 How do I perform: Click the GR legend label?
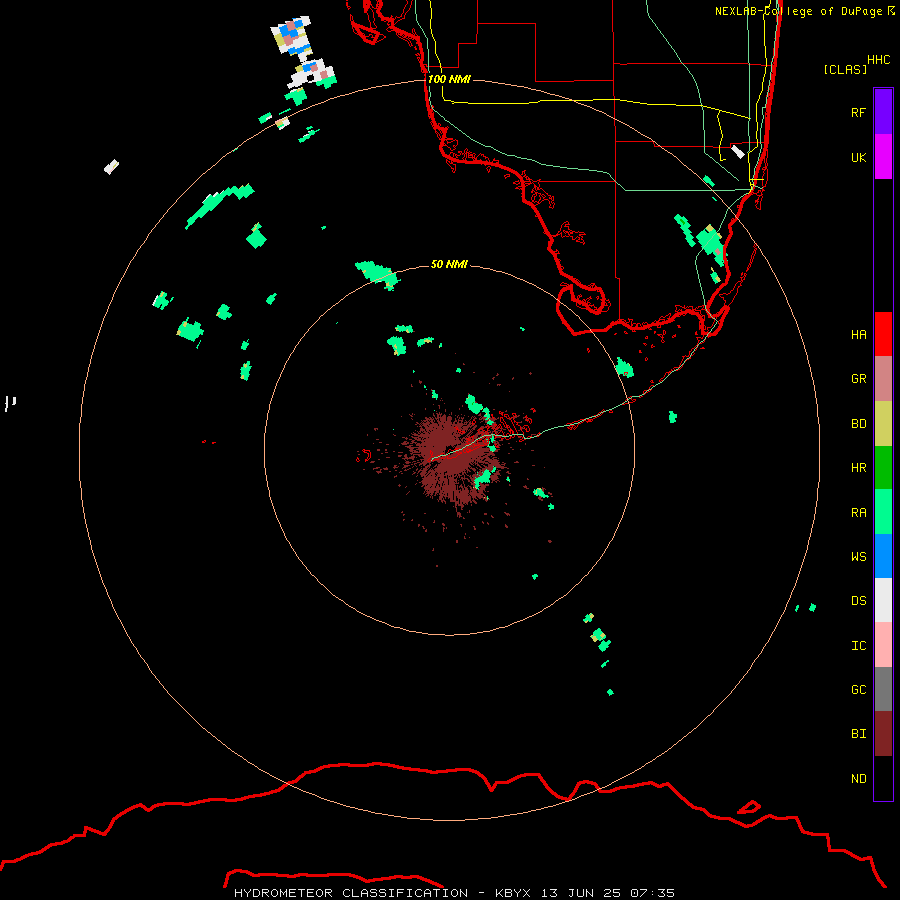coord(858,379)
